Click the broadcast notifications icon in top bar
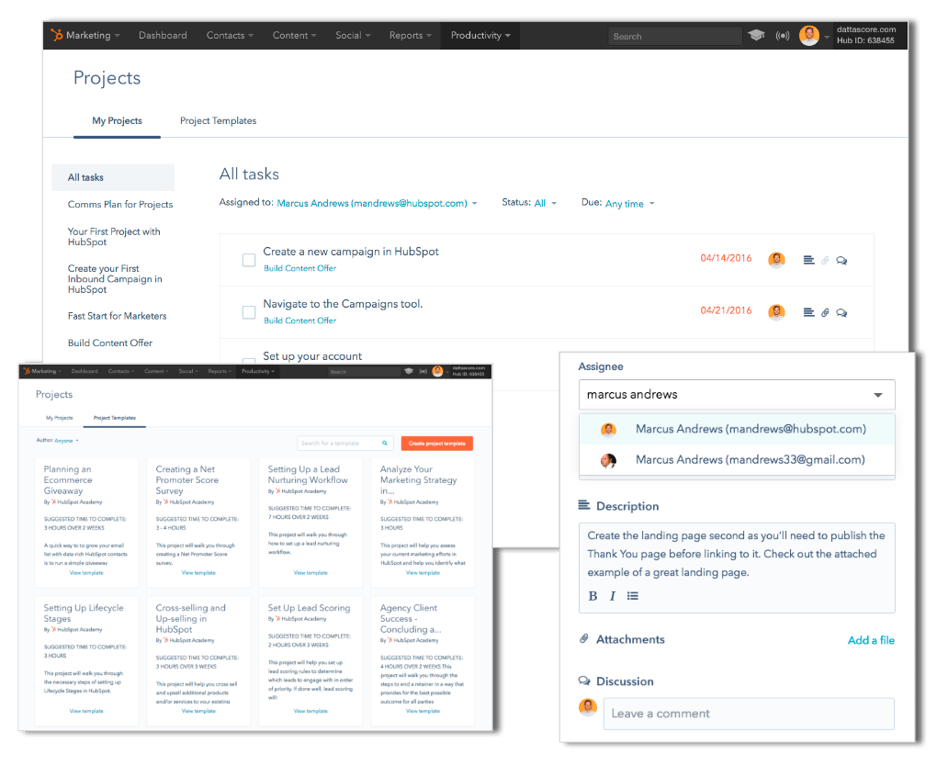The image size is (948, 765). pyautogui.click(x=781, y=35)
